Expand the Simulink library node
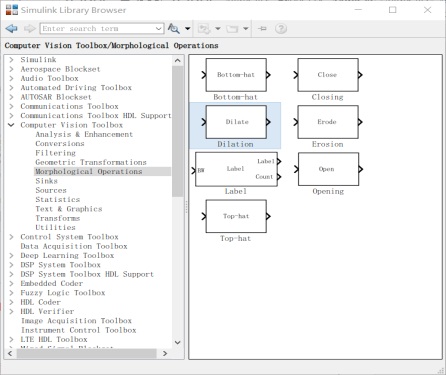 (x=11, y=60)
